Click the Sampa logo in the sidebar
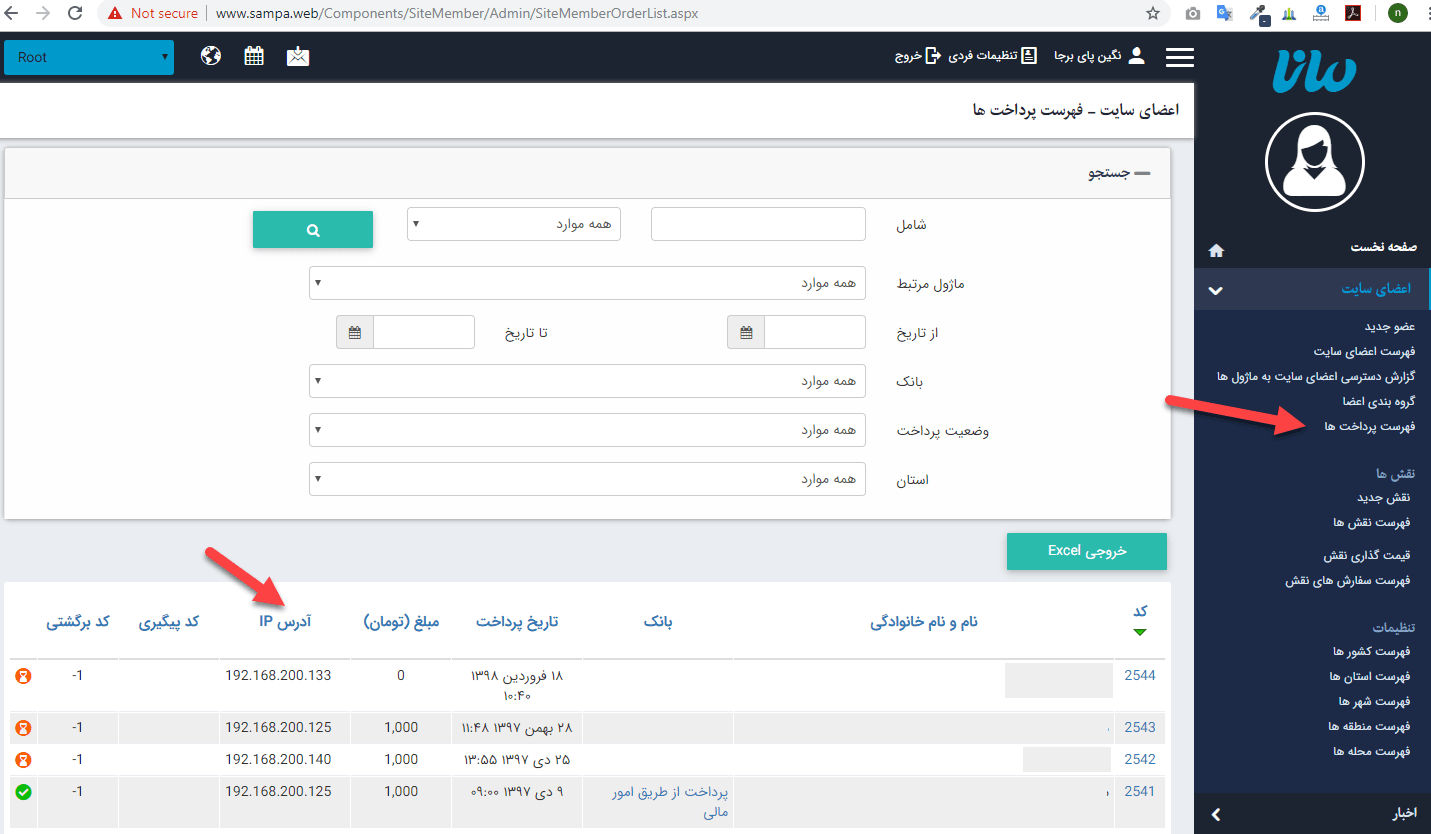This screenshot has width=1431, height=834. pyautogui.click(x=1313, y=71)
